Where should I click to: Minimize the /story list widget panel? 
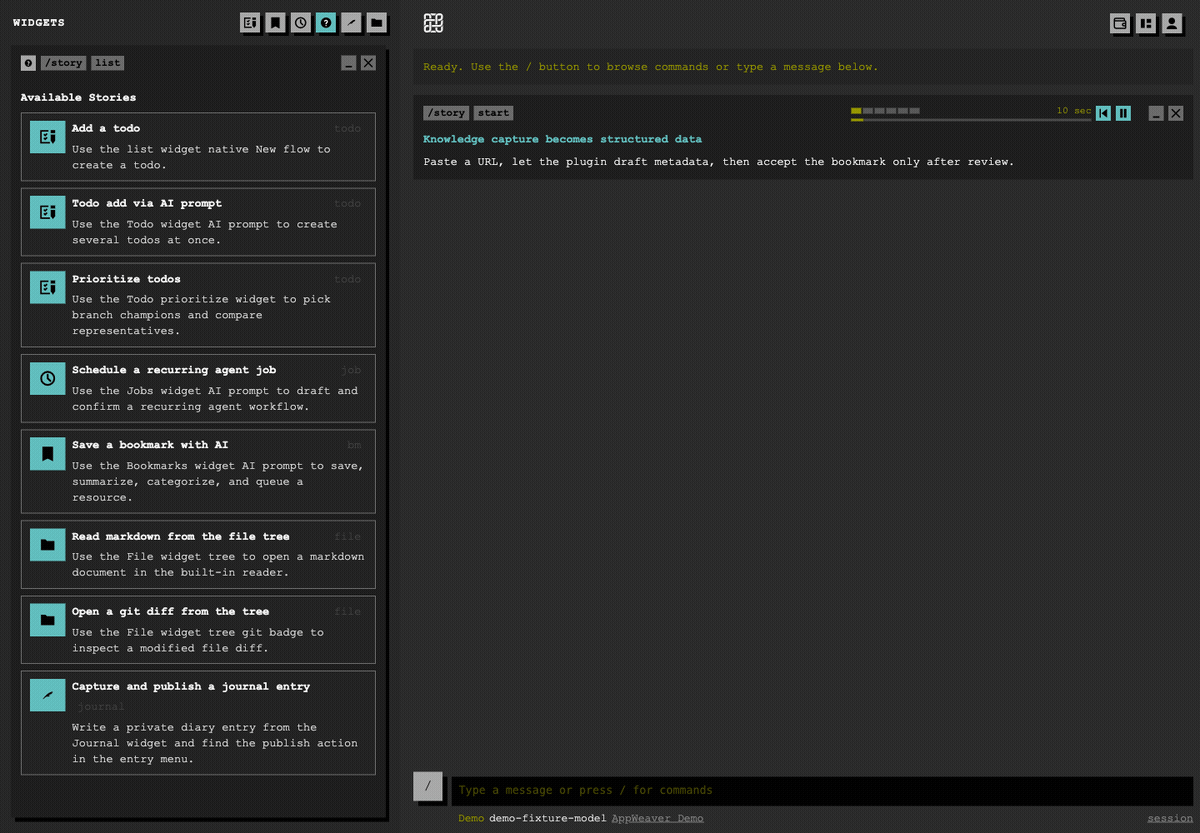point(348,63)
